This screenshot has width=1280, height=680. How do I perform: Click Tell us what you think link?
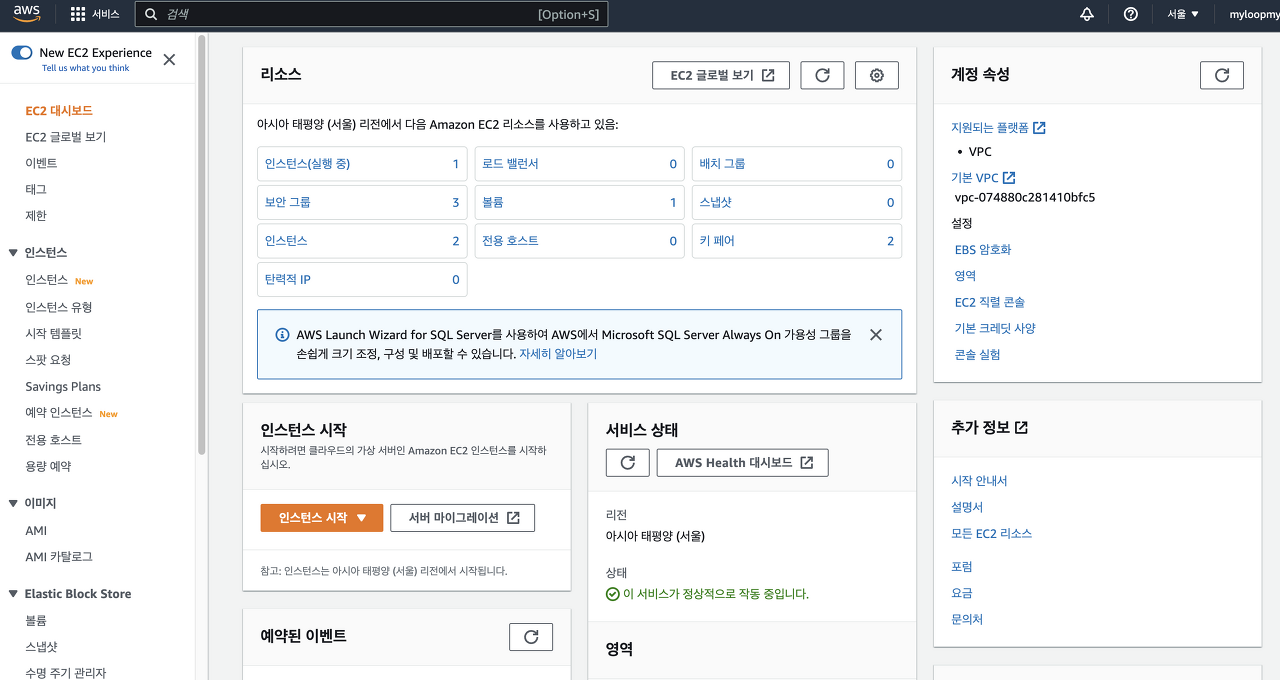85,68
